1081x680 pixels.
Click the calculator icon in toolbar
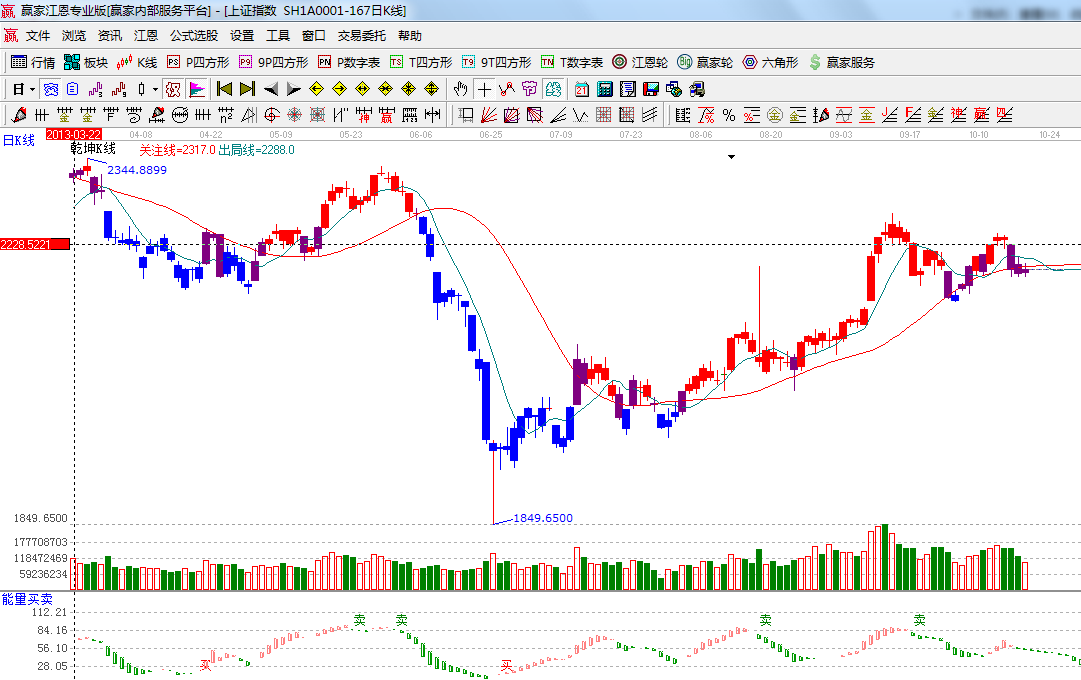tap(604, 89)
